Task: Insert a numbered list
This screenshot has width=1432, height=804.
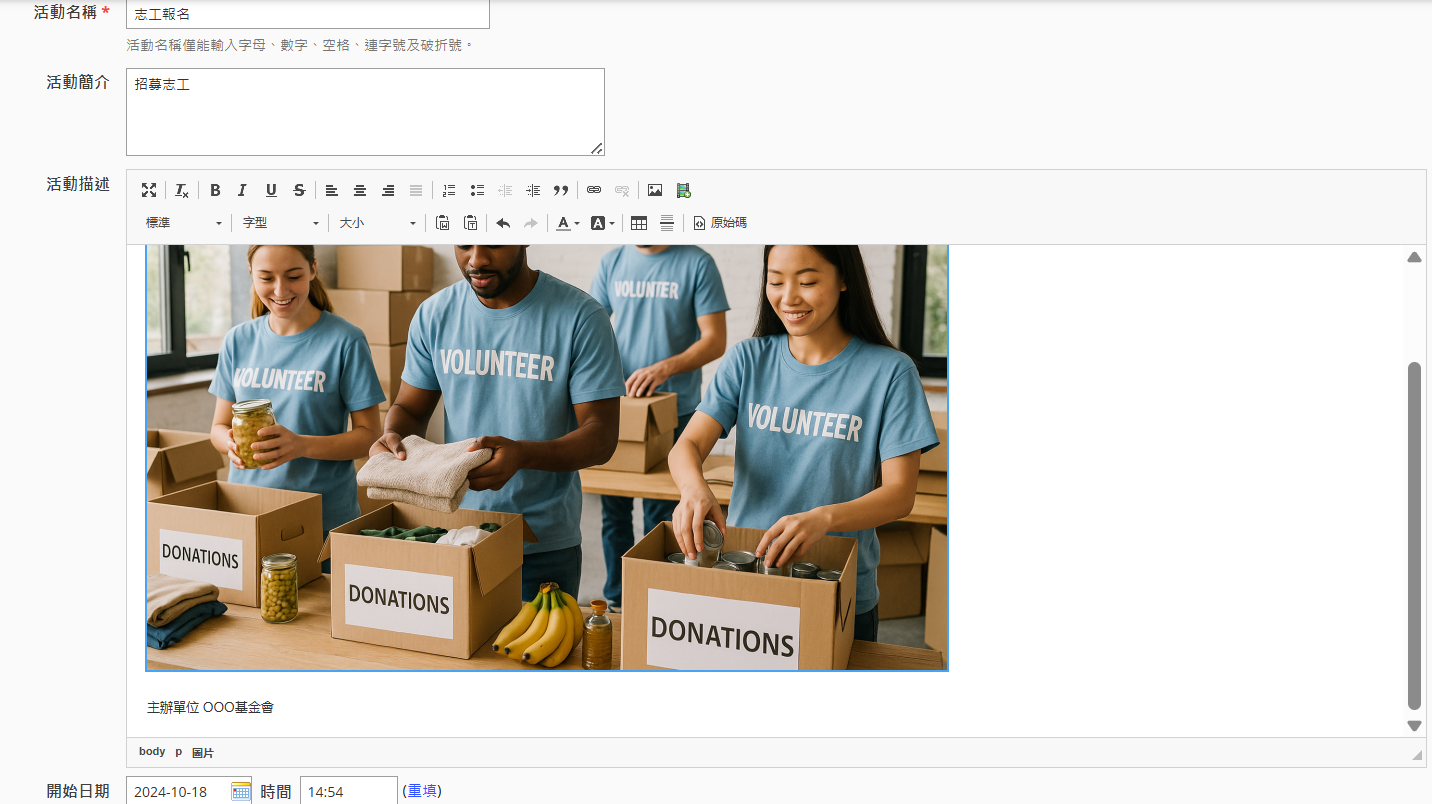Action: (449, 190)
